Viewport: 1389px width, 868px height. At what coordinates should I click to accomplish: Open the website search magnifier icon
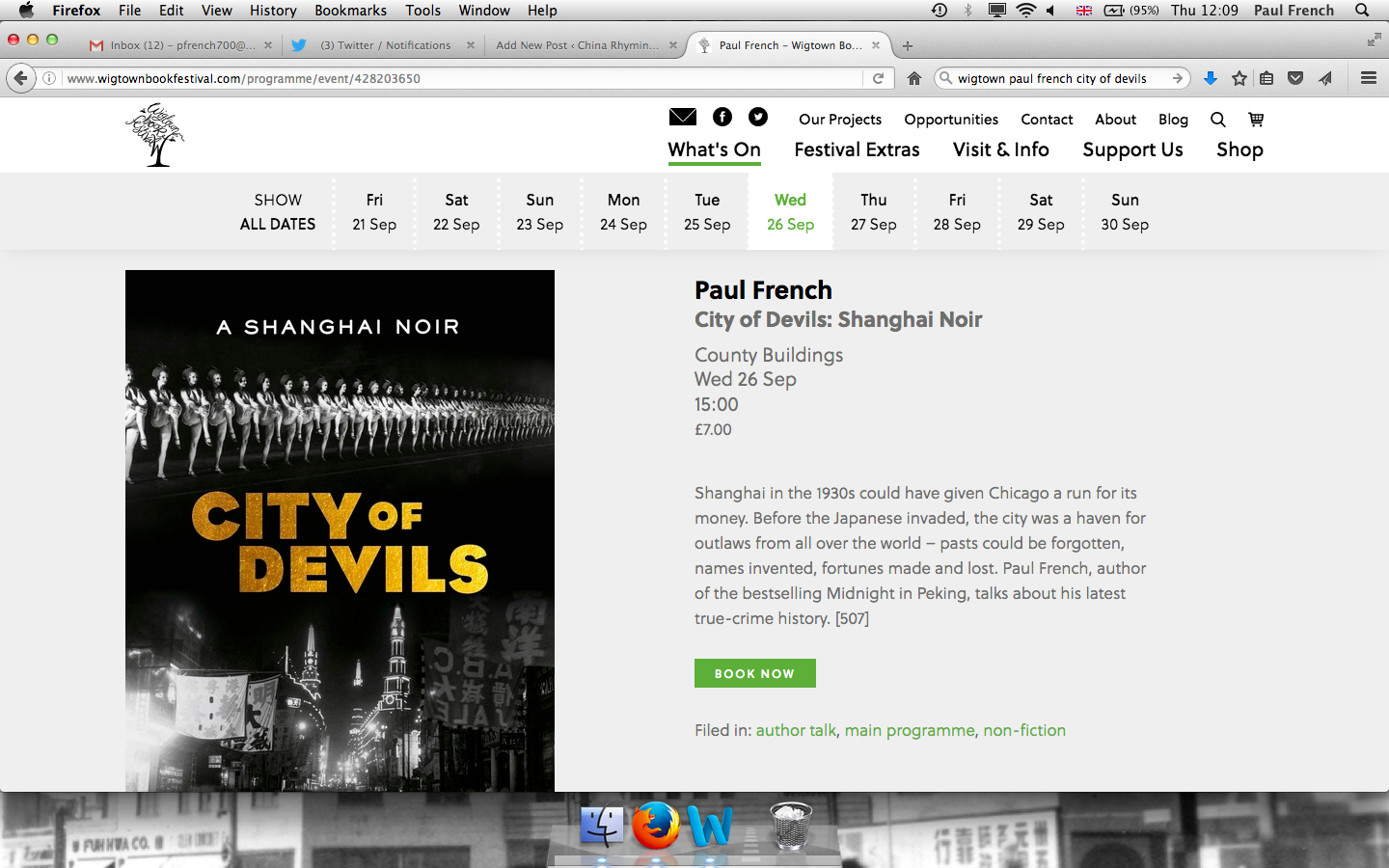coord(1217,120)
